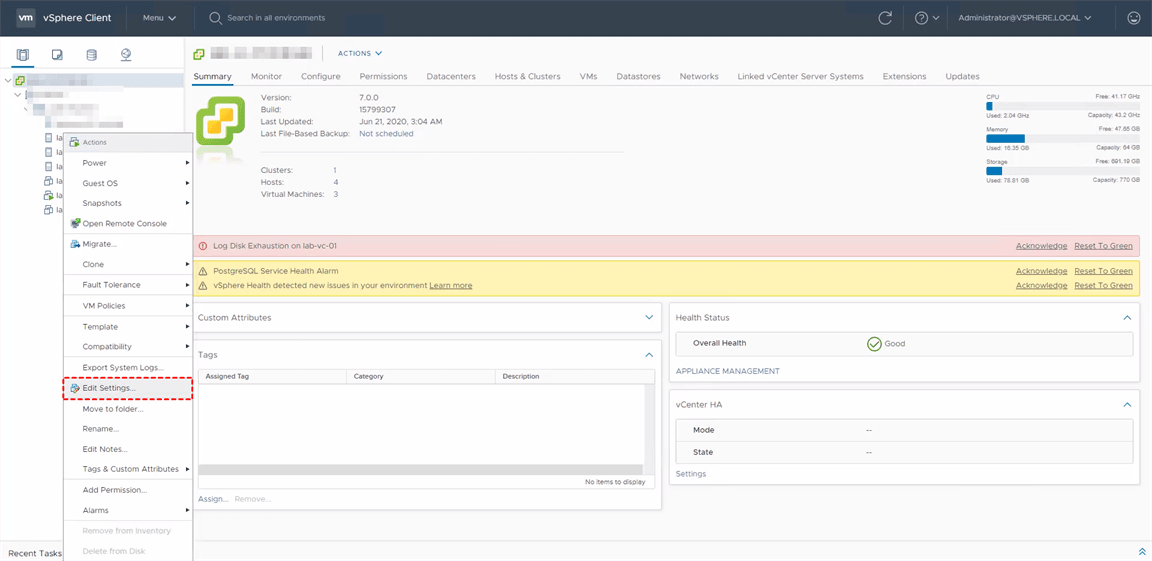This screenshot has height=561, width=1152.
Task: Select Edit Settings in context menu
Action: [x=109, y=388]
